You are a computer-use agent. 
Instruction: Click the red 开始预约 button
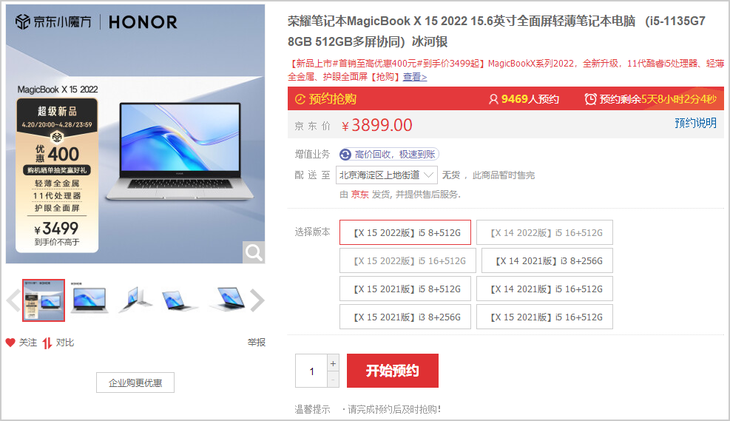coord(392,371)
